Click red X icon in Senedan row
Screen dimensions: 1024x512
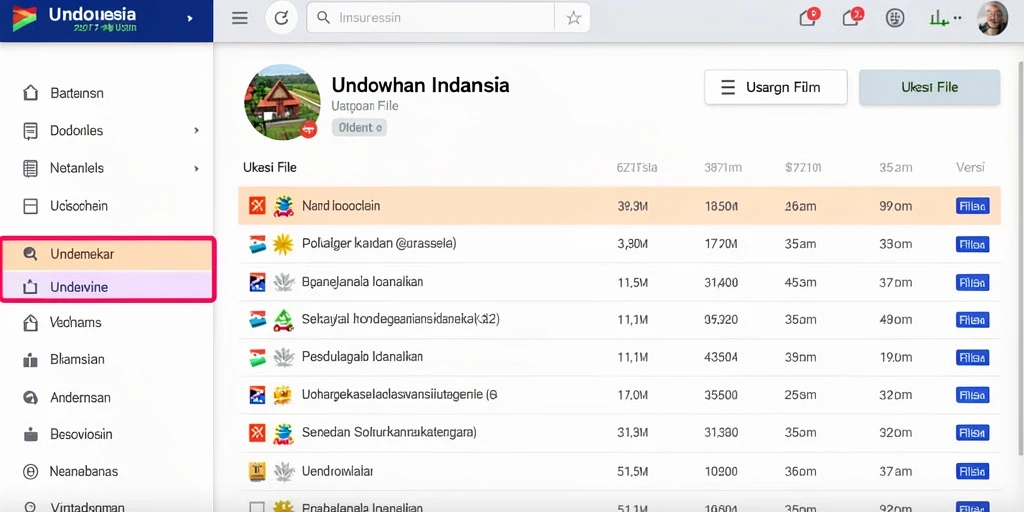(257, 432)
